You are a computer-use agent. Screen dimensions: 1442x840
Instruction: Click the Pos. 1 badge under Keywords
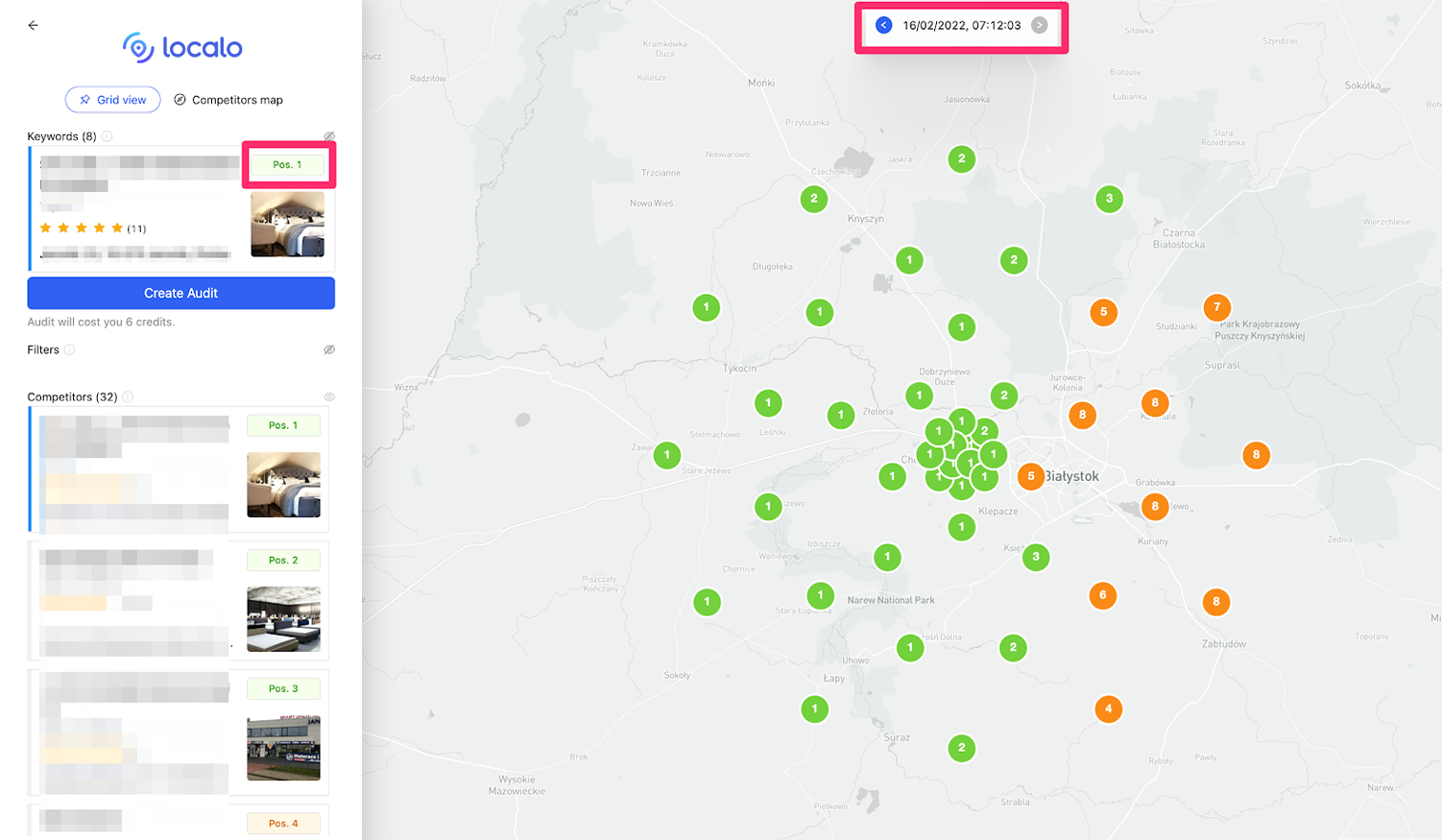click(287, 165)
